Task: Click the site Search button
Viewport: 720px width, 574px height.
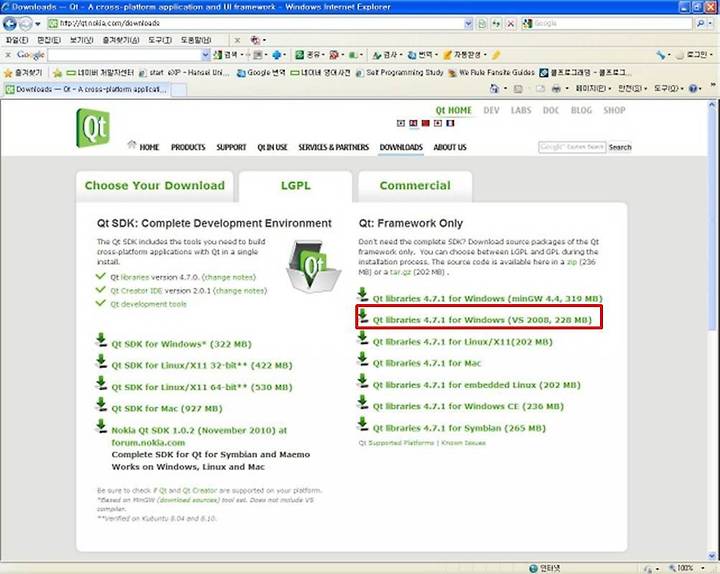Action: tap(620, 147)
